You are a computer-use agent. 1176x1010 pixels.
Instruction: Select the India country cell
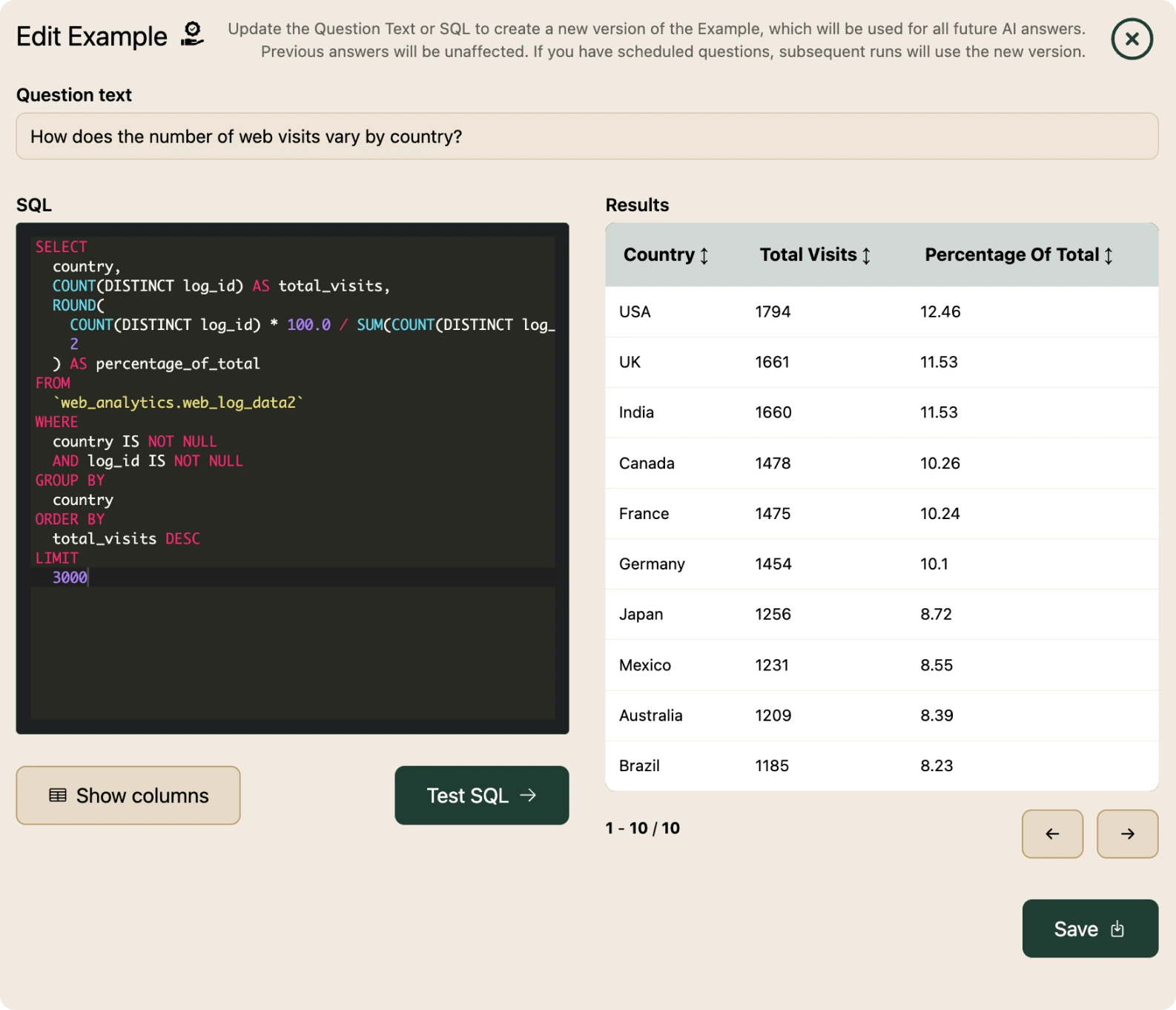click(636, 412)
